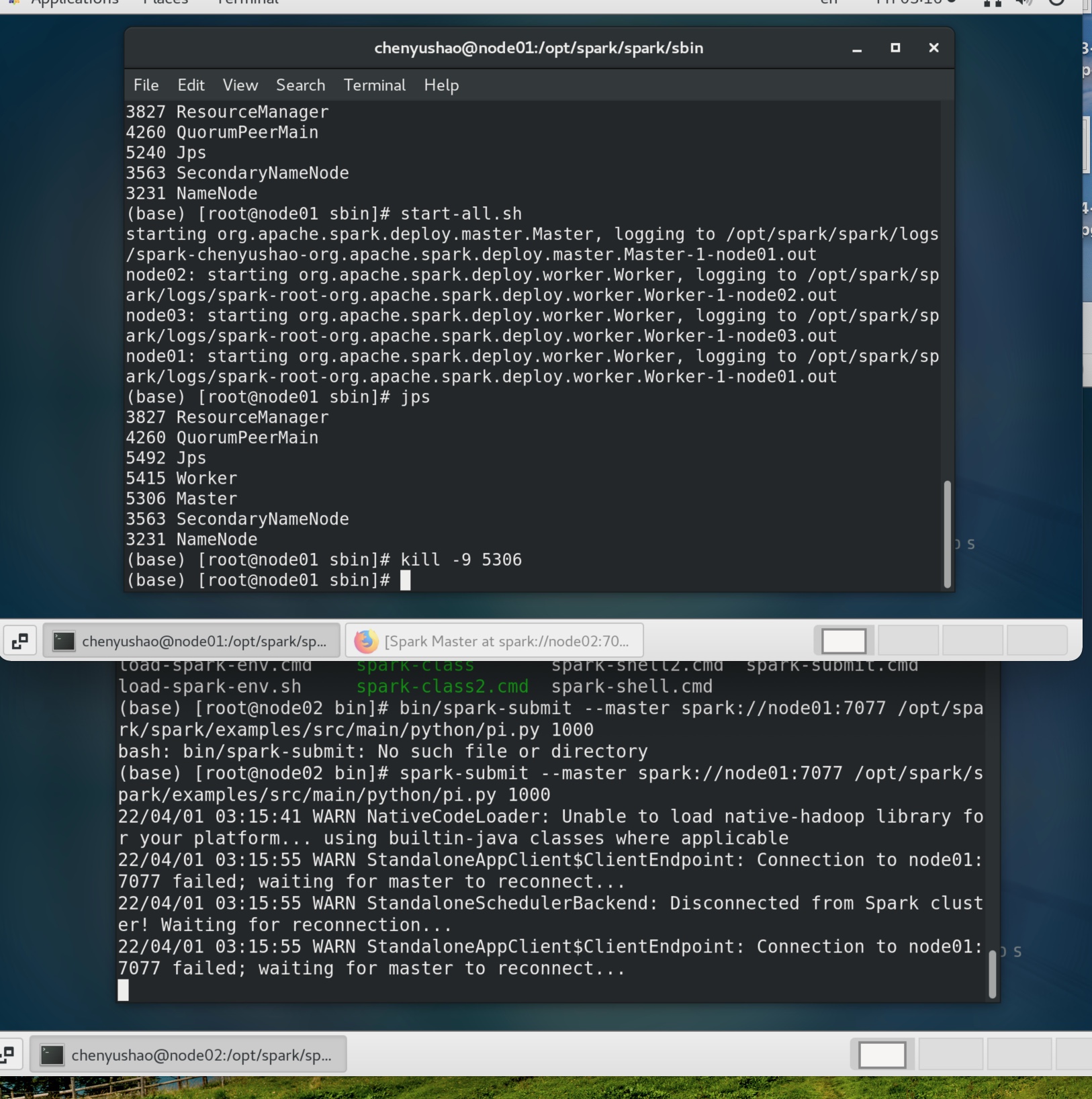This screenshot has width=1092, height=1099.
Task: Select third workspace in lower workspace switcher
Action: coord(1019,1055)
